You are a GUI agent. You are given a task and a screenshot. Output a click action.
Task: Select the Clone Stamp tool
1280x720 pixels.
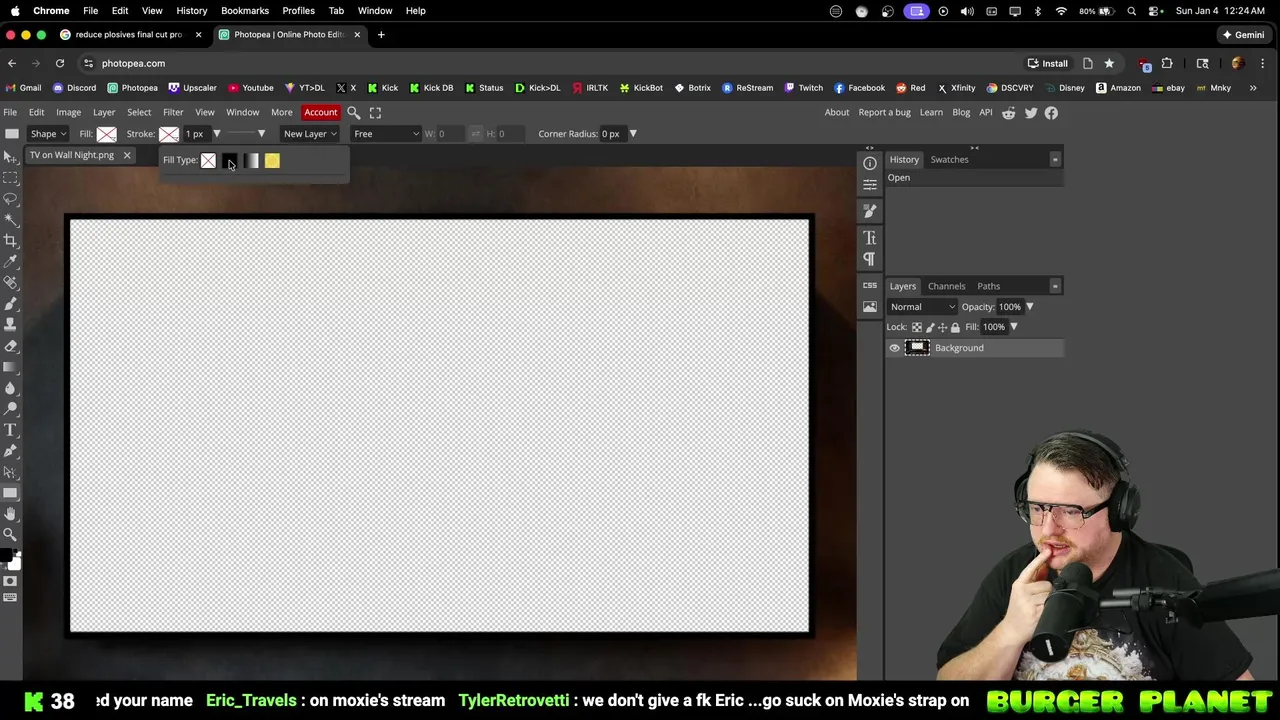coord(10,325)
